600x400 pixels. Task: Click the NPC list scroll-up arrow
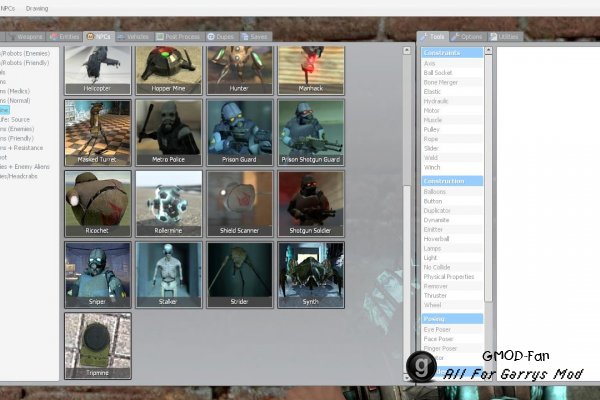[x=407, y=50]
